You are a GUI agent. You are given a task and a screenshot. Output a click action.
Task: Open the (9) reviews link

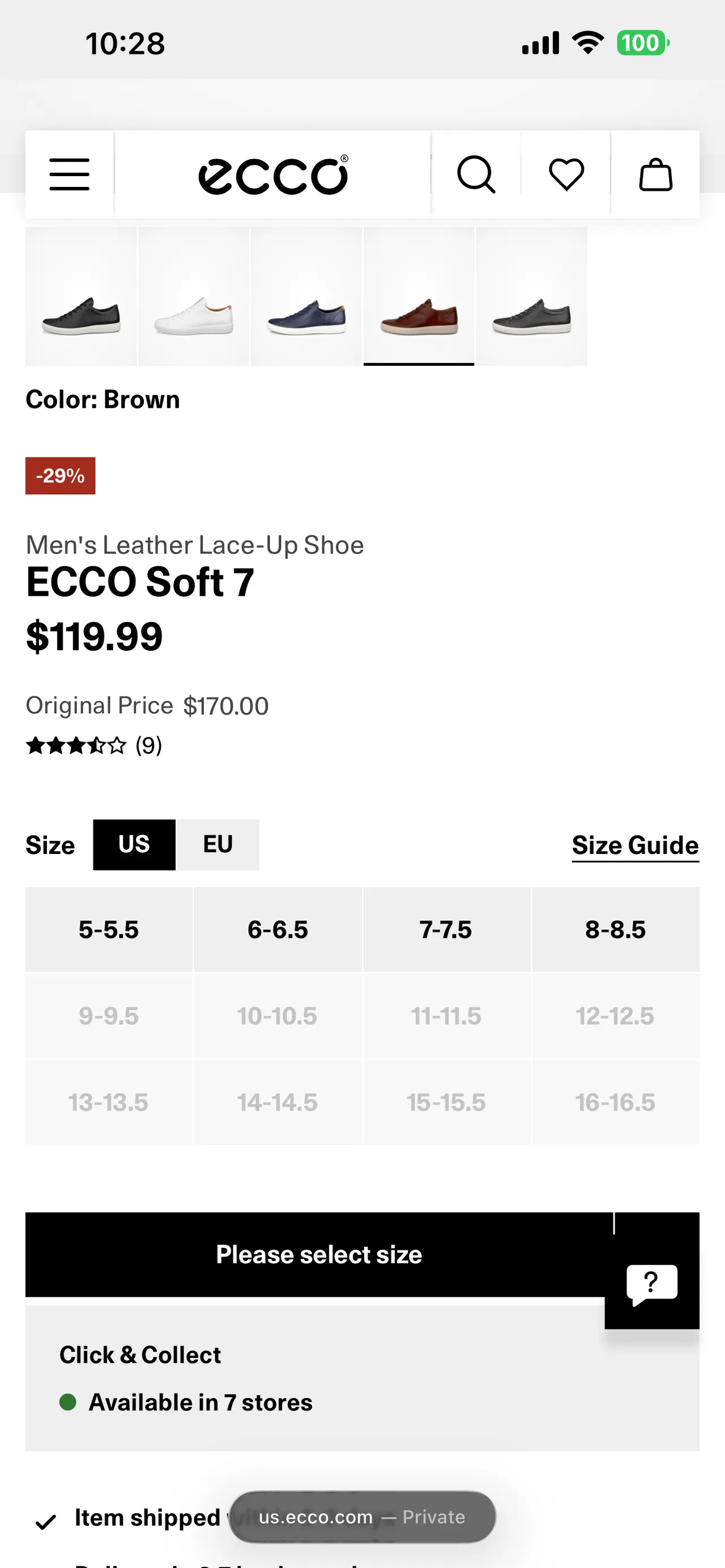[148, 745]
